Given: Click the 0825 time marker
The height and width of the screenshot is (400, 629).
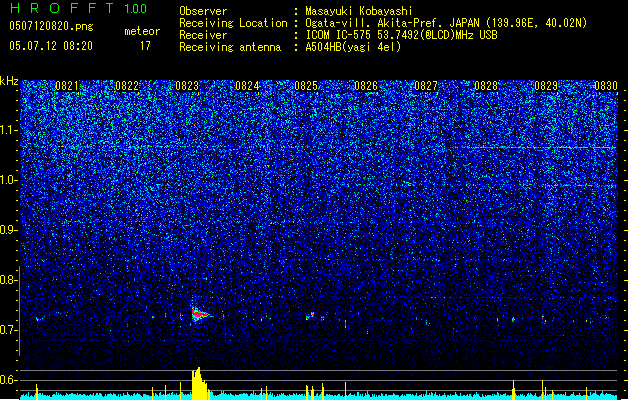Looking at the screenshot, I should tap(306, 86).
